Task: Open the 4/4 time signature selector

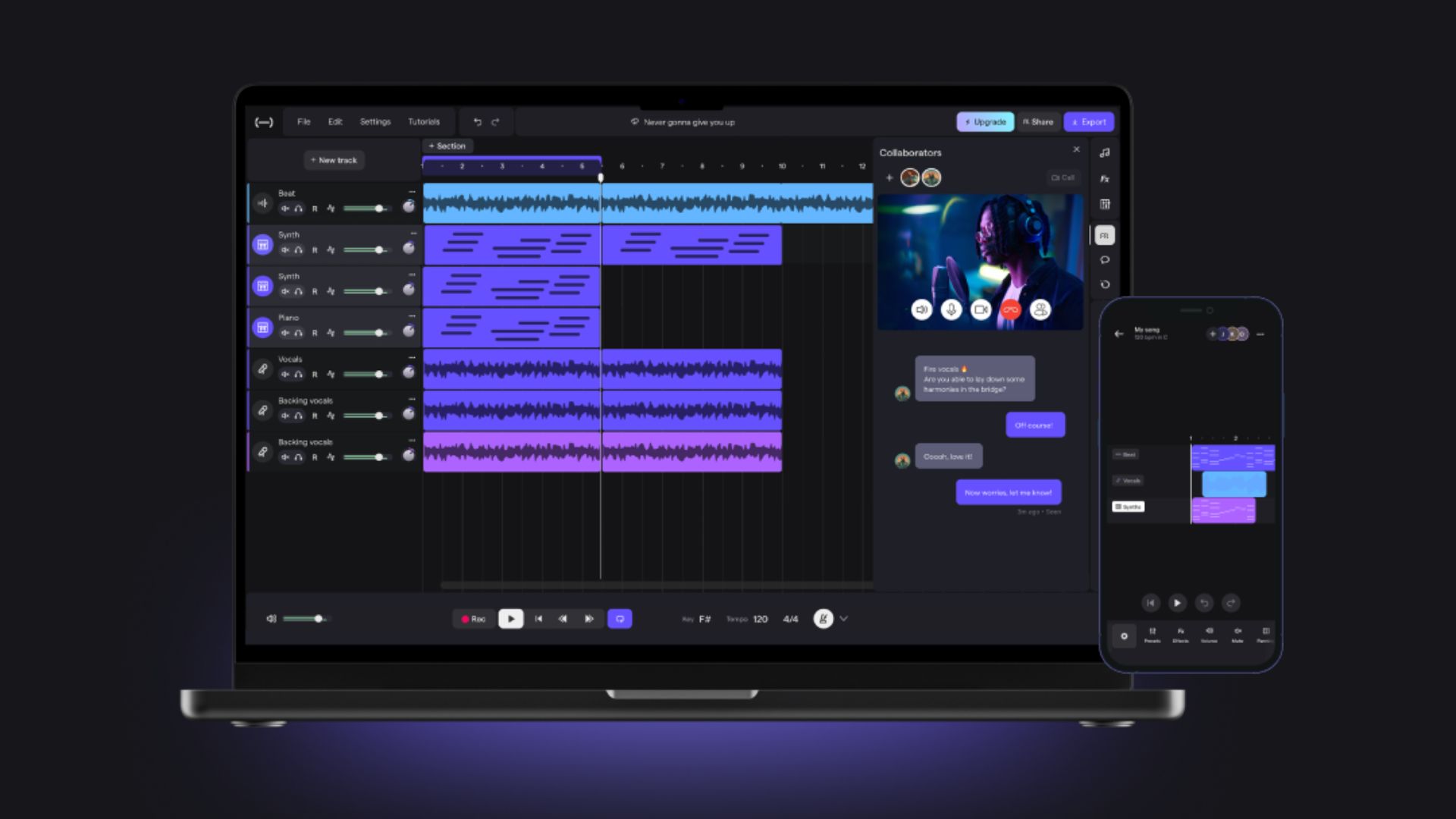Action: tap(790, 619)
